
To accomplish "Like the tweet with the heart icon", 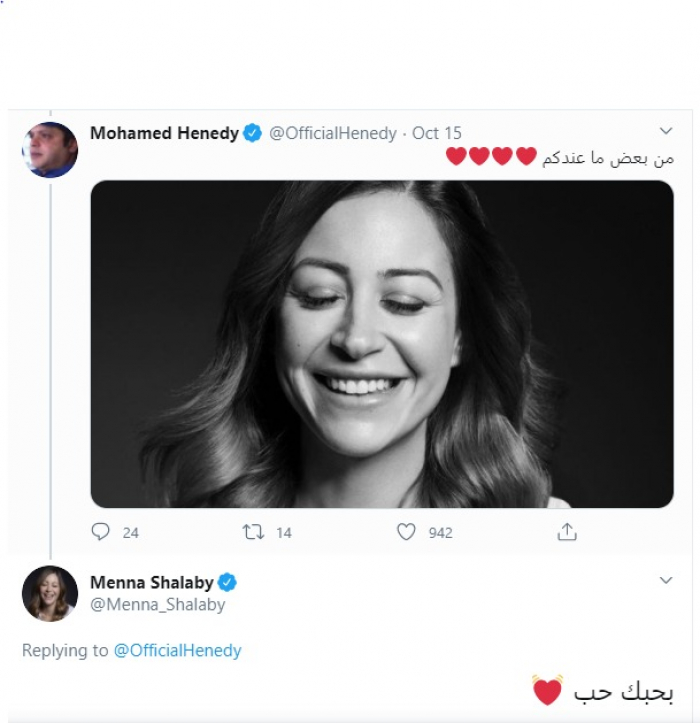I will tap(406, 532).
